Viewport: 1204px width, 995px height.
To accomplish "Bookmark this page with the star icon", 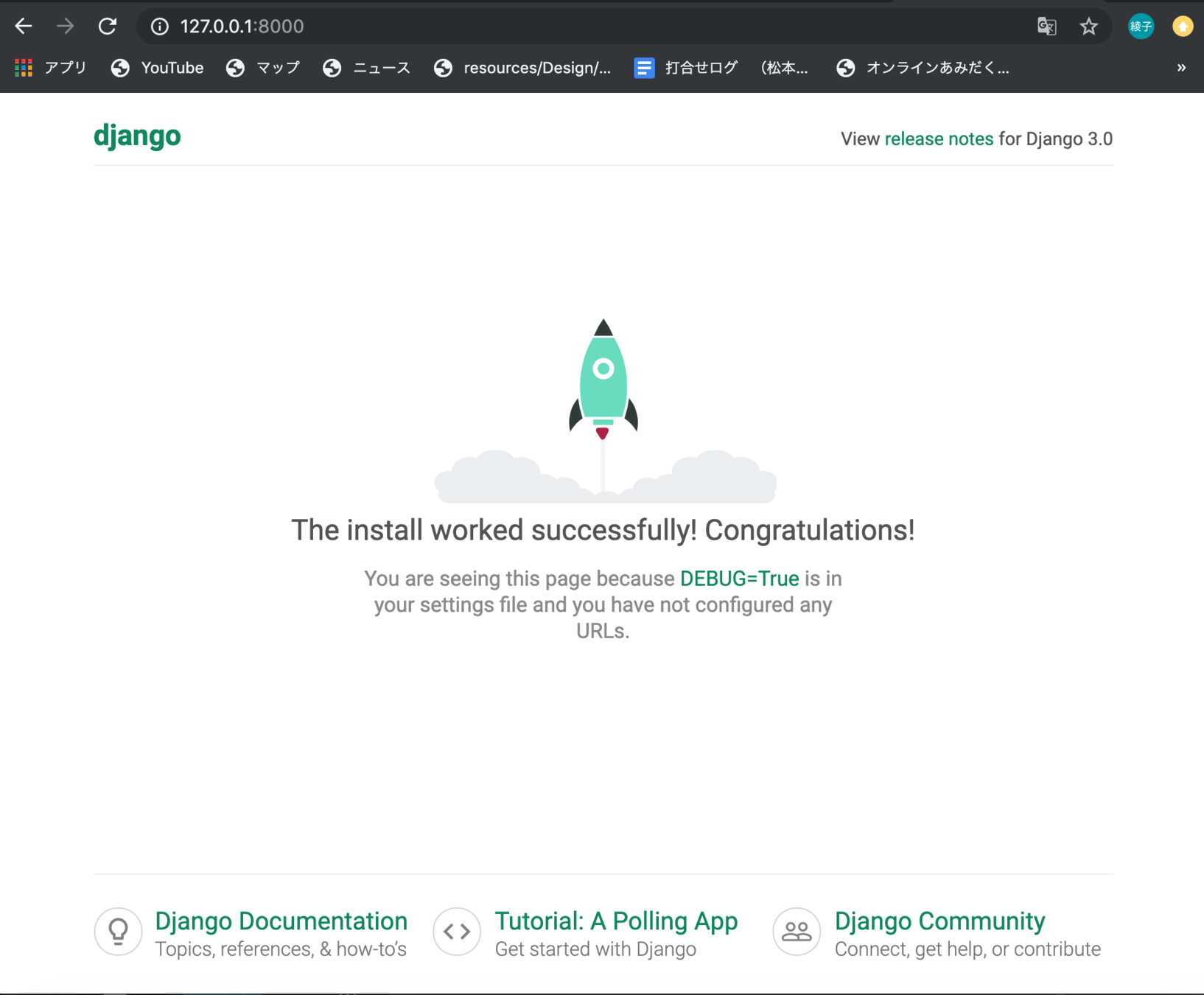I will (x=1089, y=27).
